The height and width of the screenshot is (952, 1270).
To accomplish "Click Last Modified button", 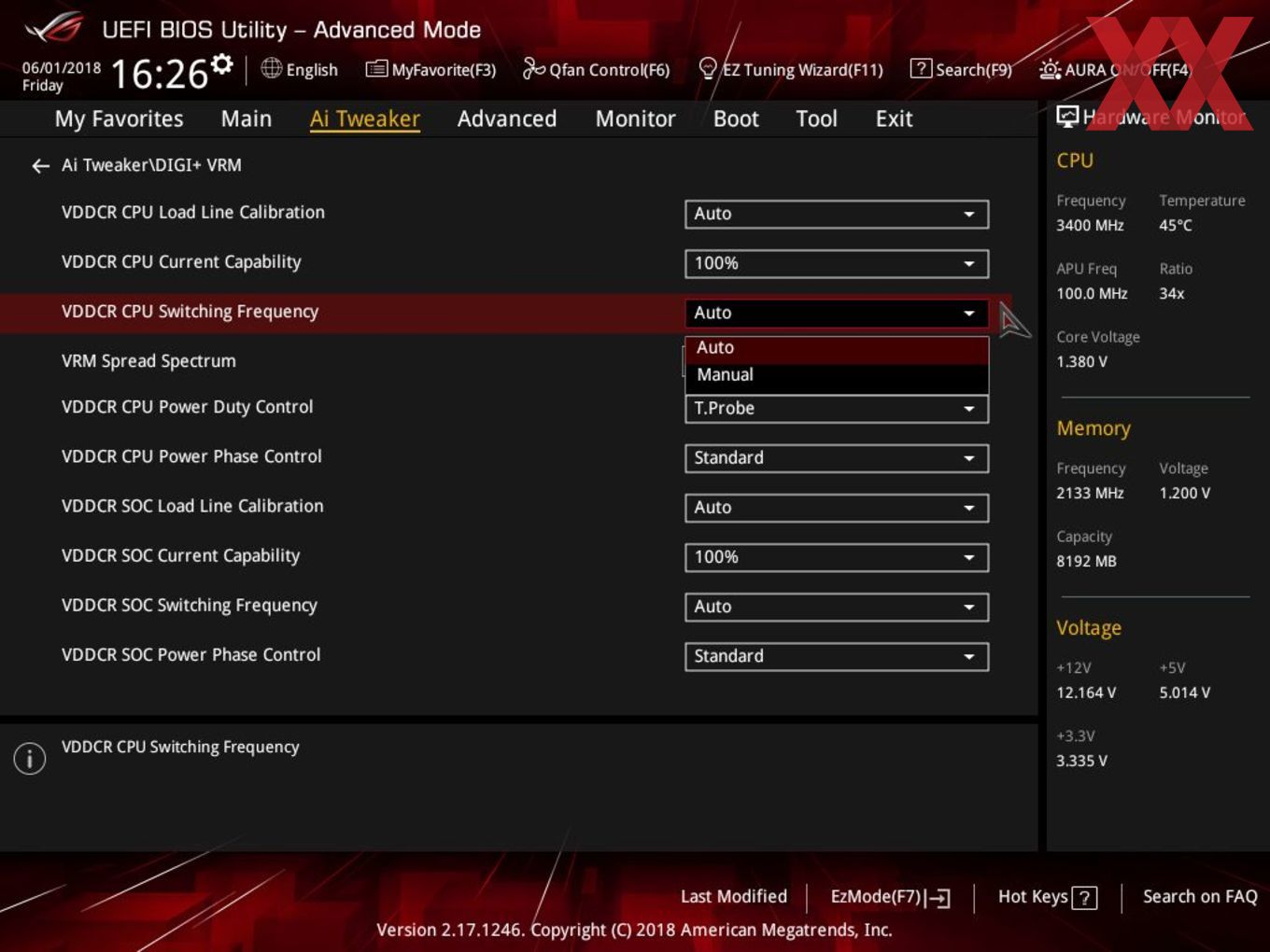I will point(734,896).
